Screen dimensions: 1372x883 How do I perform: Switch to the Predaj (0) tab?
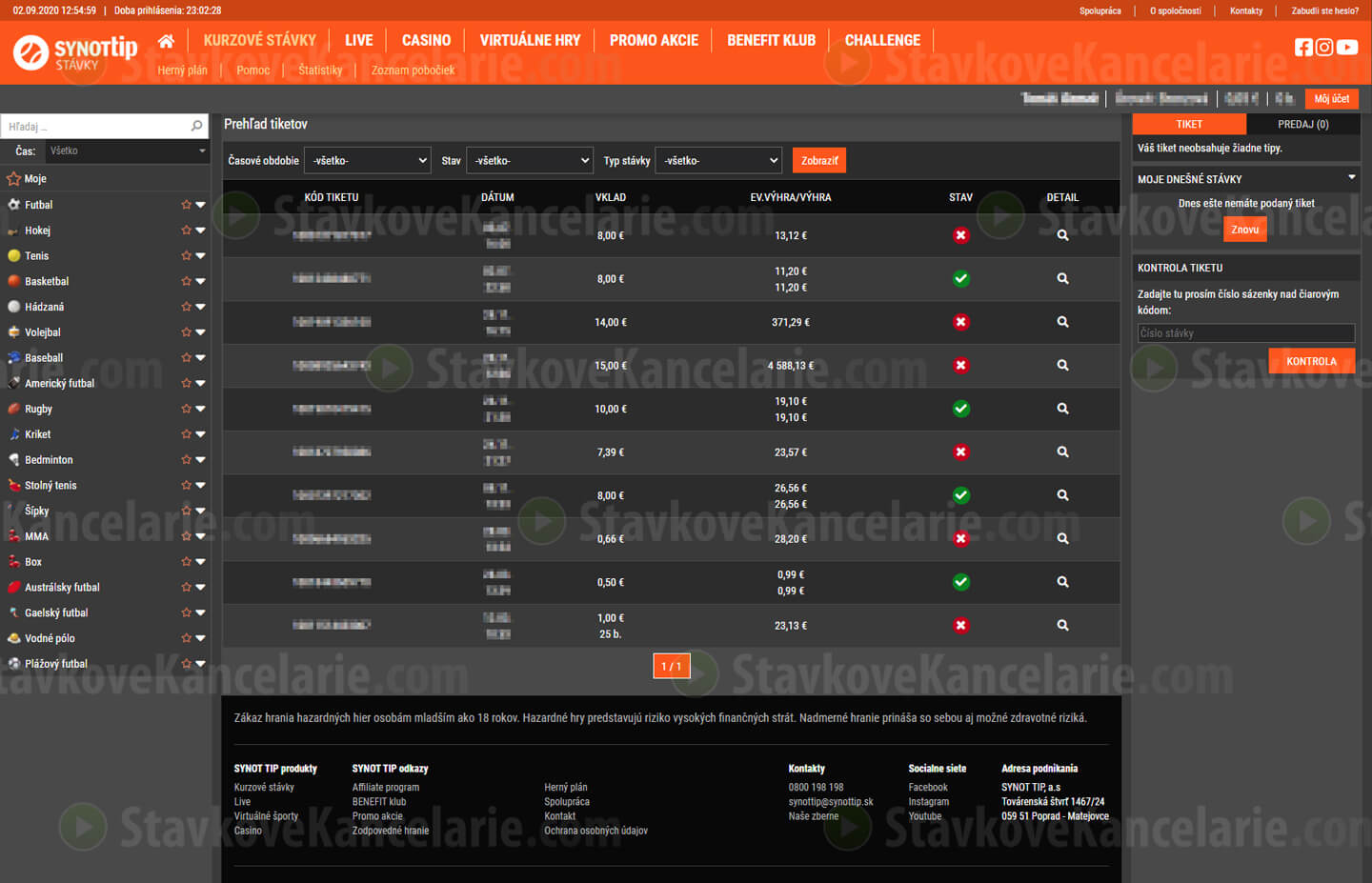1303,124
